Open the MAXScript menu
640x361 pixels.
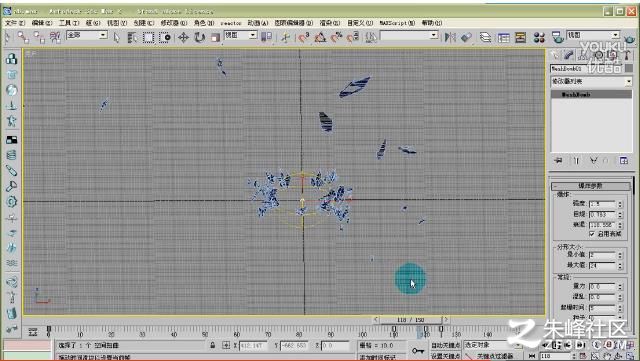[x=397, y=23]
